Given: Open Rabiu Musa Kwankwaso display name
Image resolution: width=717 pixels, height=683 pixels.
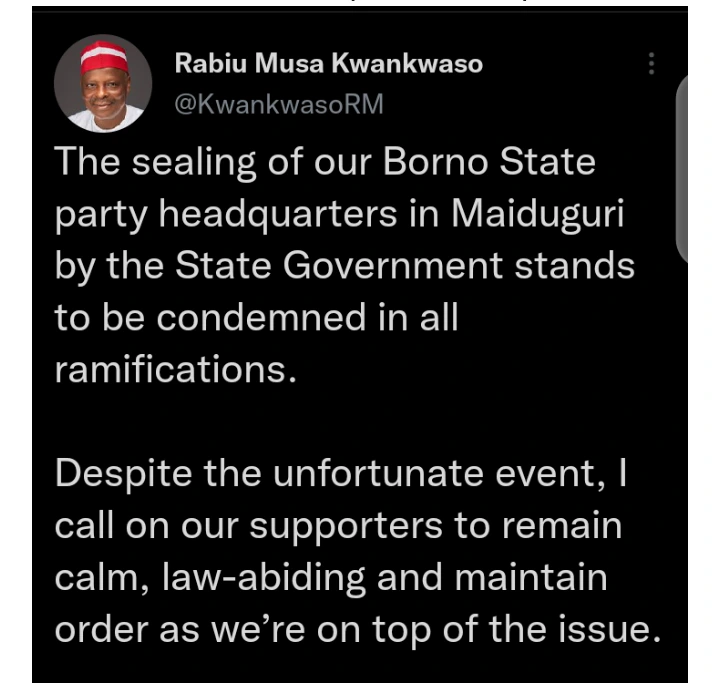Looking at the screenshot, I should pyautogui.click(x=329, y=65).
